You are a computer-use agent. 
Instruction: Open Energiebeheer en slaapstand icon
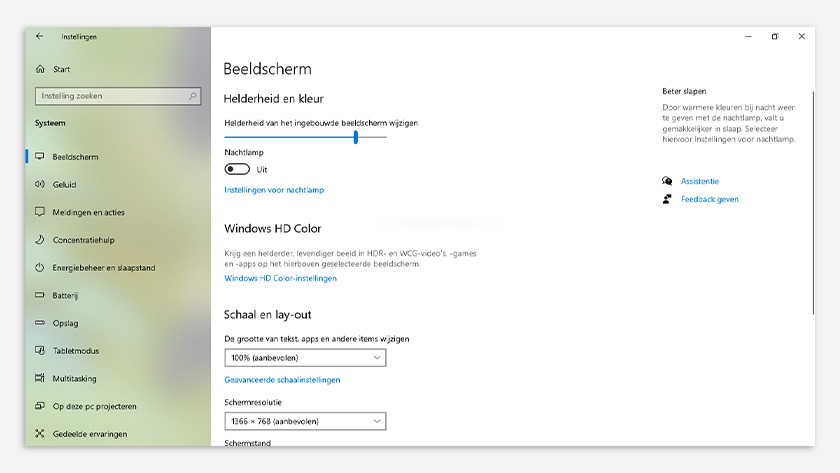pos(40,268)
